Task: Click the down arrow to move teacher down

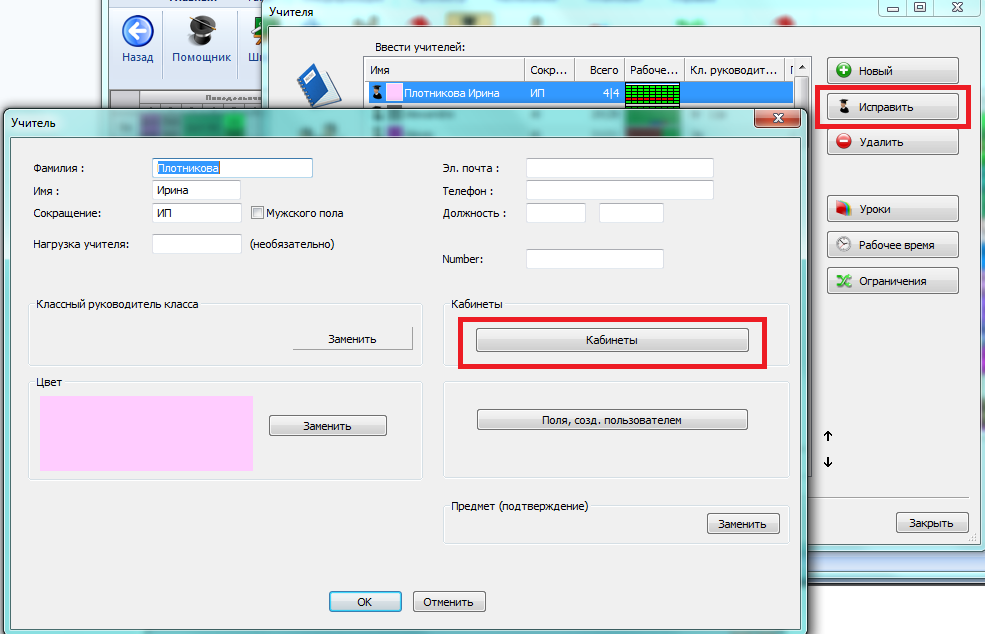Action: (x=828, y=462)
